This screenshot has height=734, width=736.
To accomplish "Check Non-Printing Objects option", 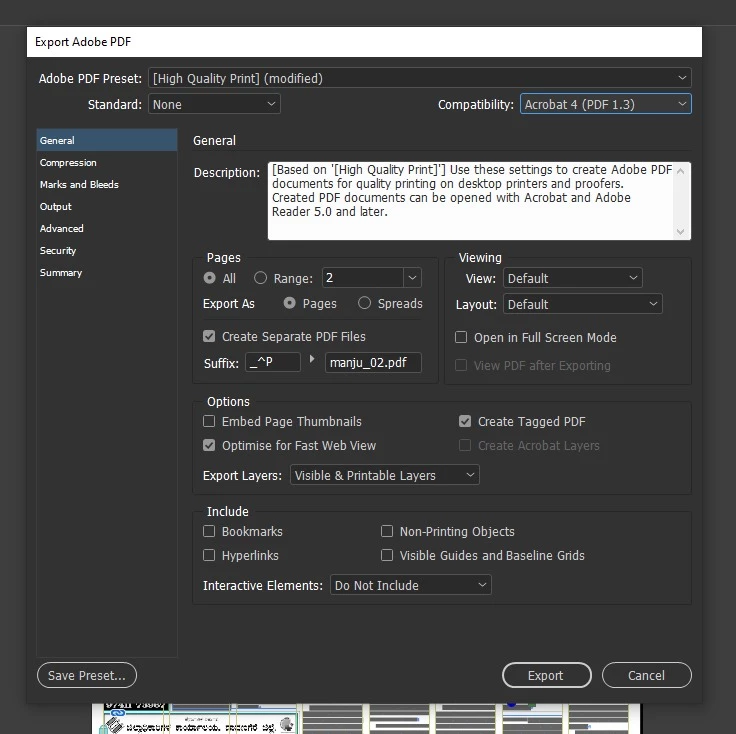I will [387, 531].
